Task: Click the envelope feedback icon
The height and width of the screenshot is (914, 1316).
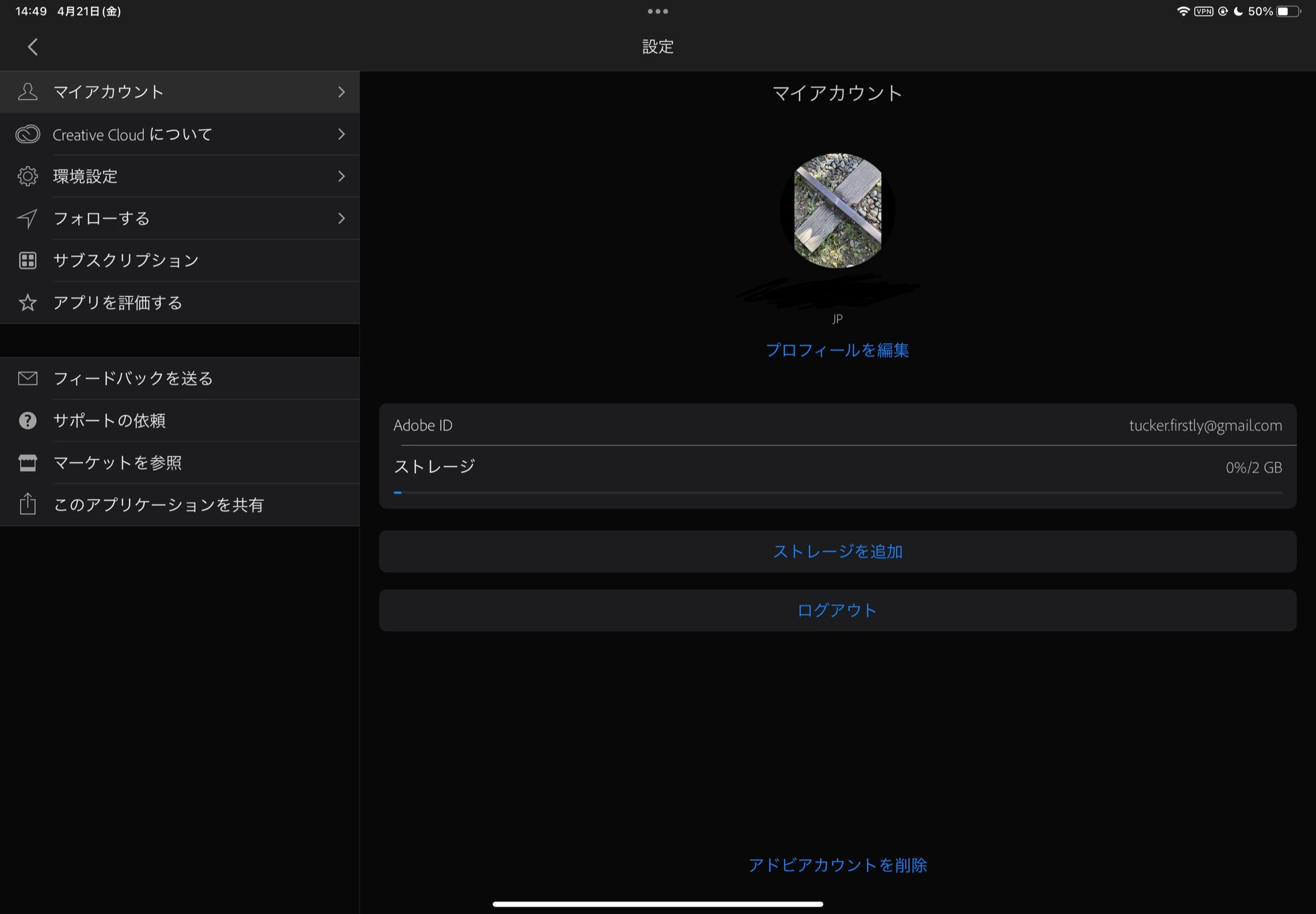Action: [27, 379]
